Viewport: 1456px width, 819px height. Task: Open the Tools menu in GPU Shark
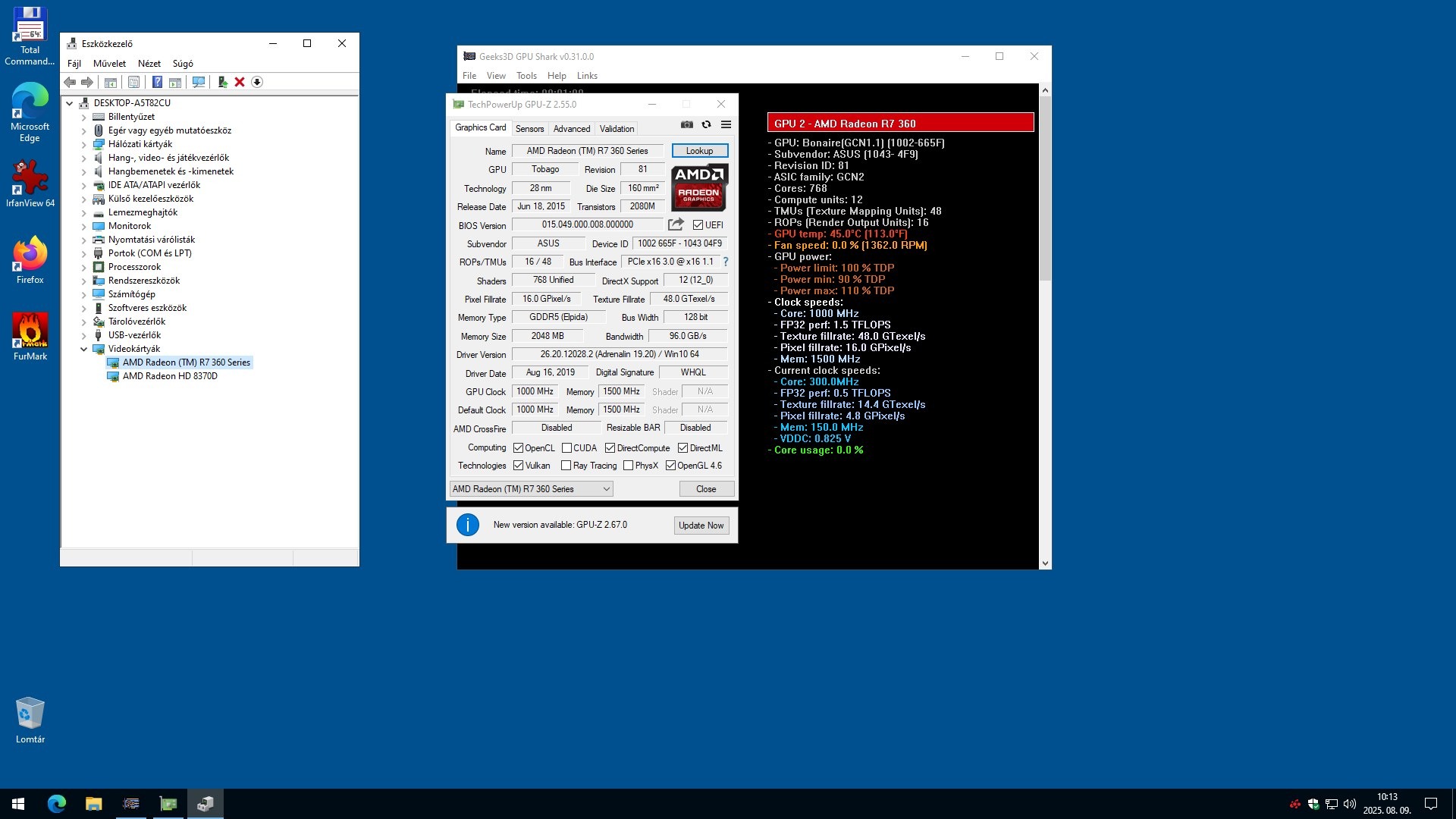526,76
